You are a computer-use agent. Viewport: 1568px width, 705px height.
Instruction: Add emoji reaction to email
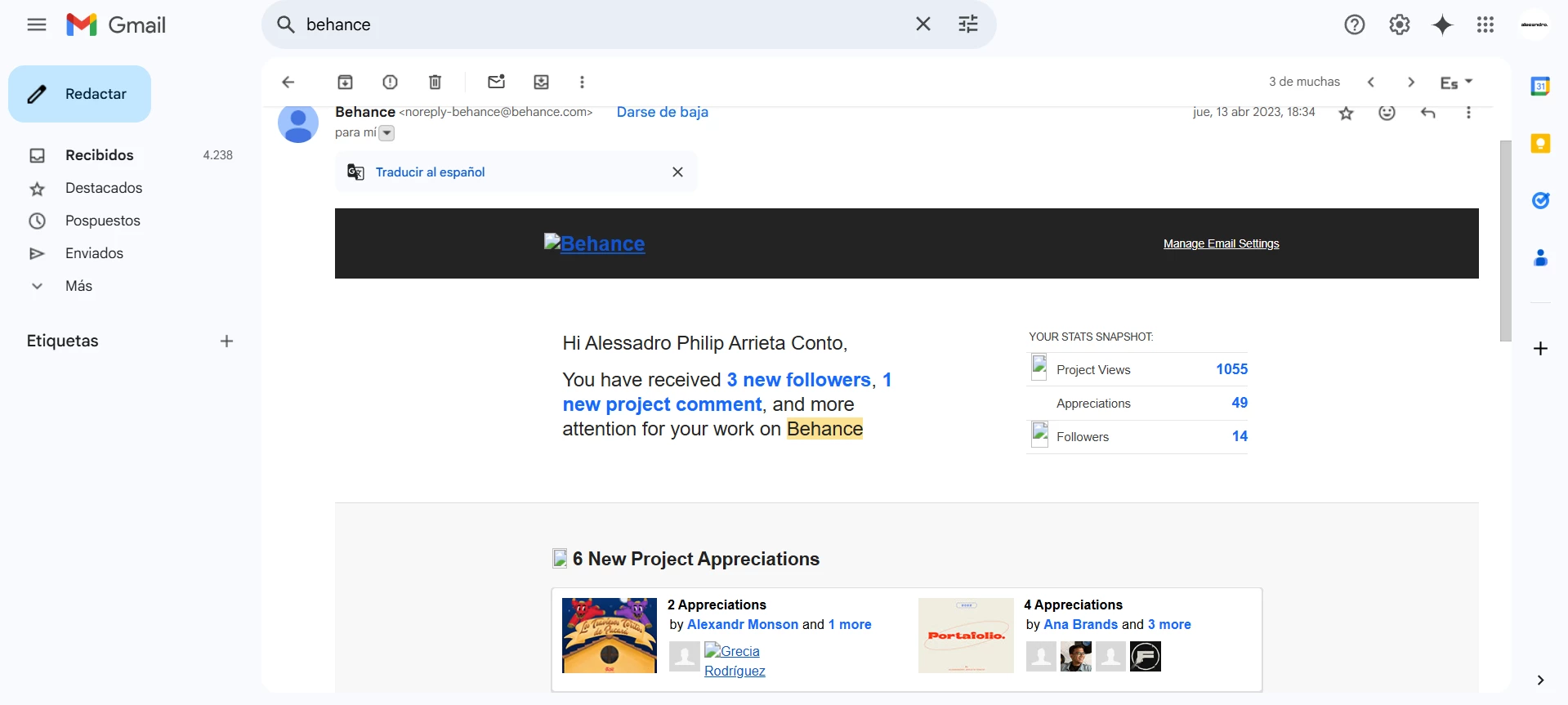pos(1387,113)
